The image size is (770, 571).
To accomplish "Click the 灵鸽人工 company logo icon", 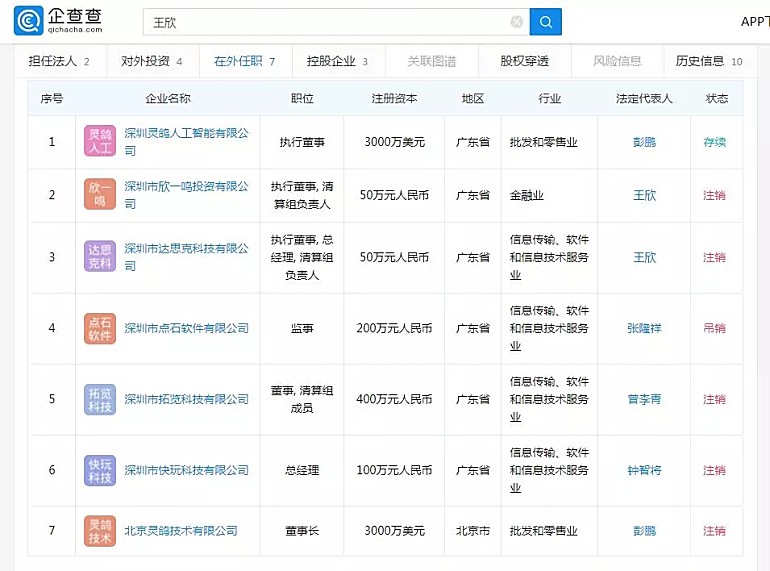I will (100, 141).
